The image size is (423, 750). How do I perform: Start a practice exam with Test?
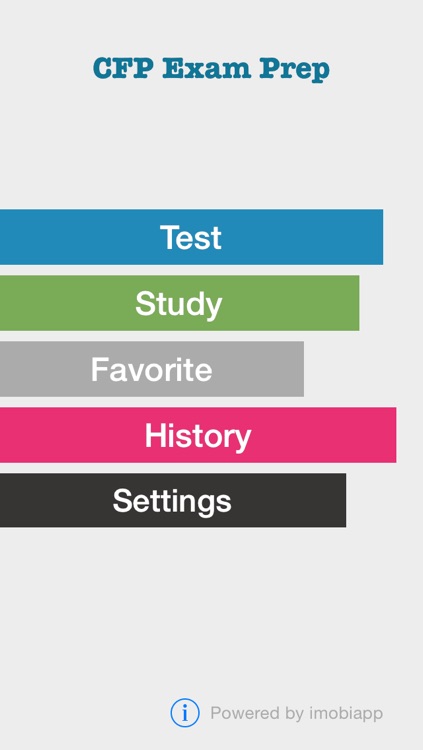pos(191,237)
